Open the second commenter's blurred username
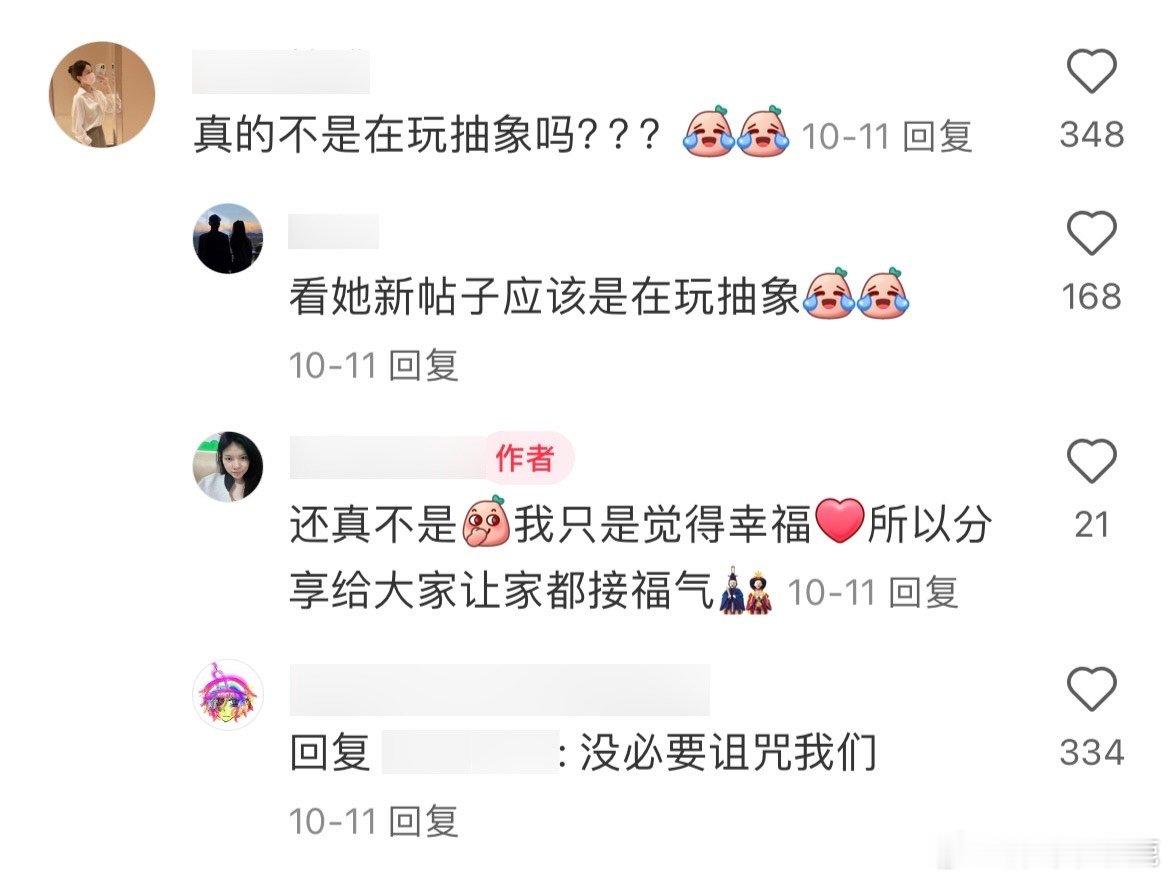1170x880 pixels. coord(334,231)
